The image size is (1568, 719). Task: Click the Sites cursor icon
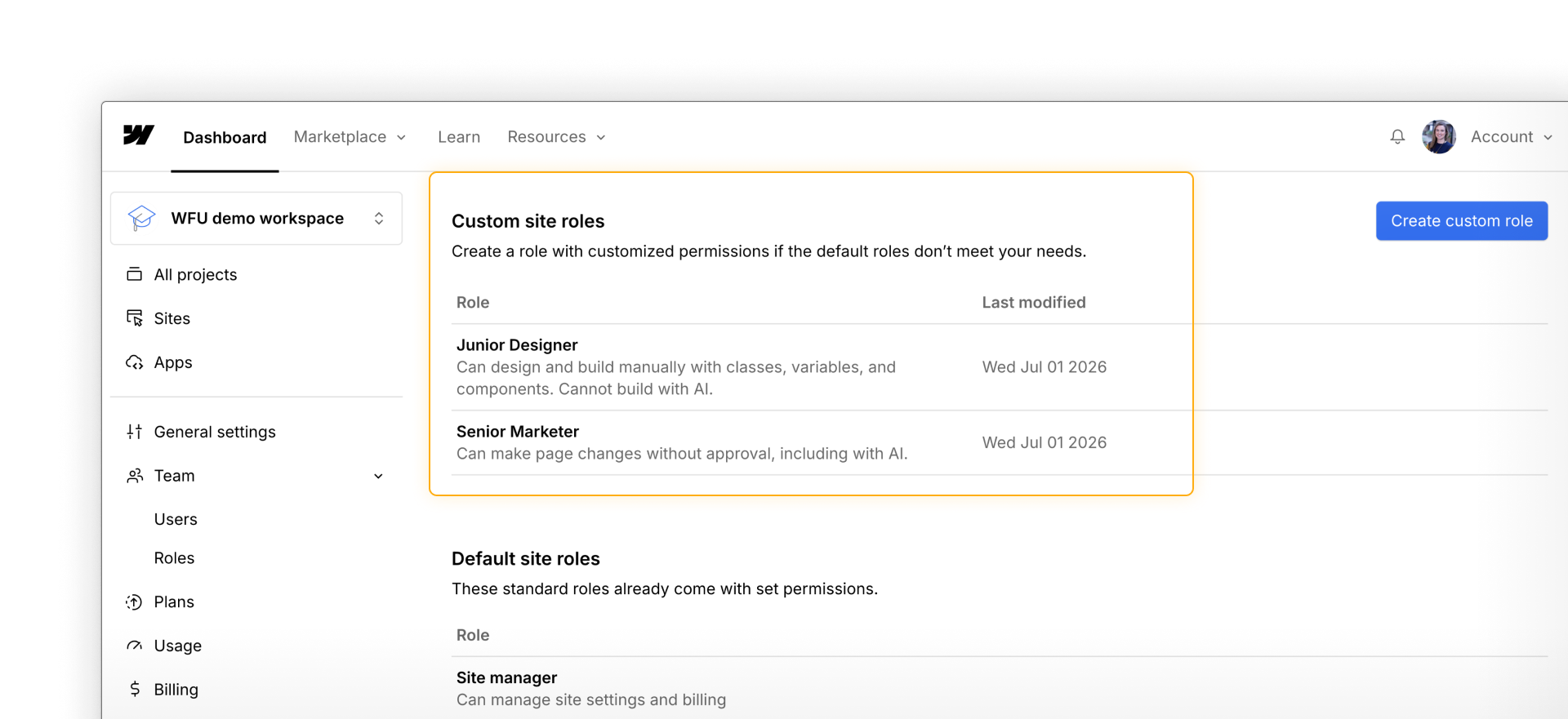[x=135, y=318]
